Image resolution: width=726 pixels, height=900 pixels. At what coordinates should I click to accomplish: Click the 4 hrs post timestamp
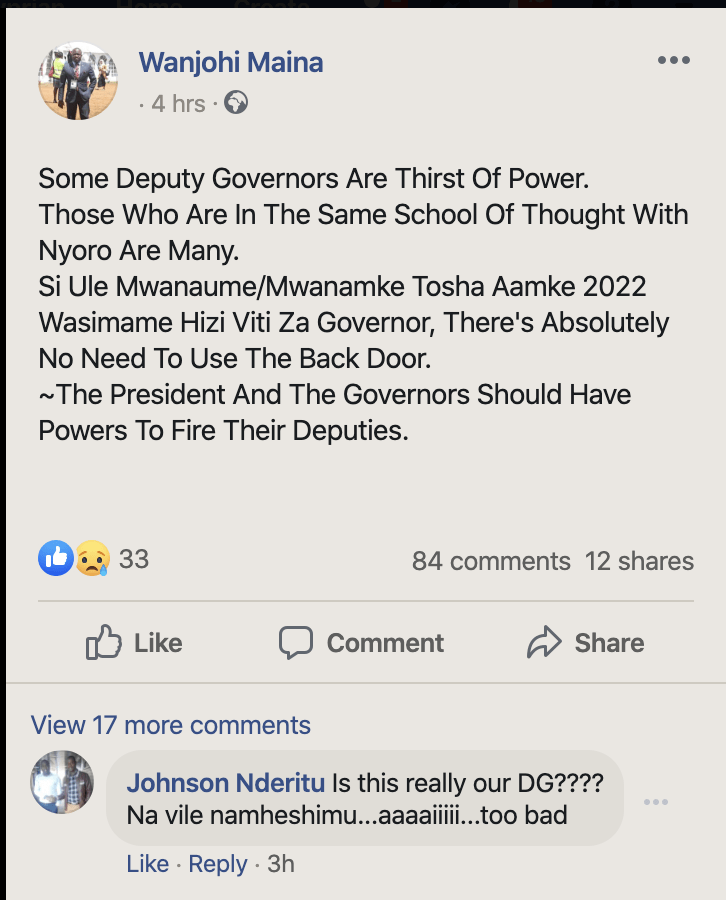[x=178, y=103]
